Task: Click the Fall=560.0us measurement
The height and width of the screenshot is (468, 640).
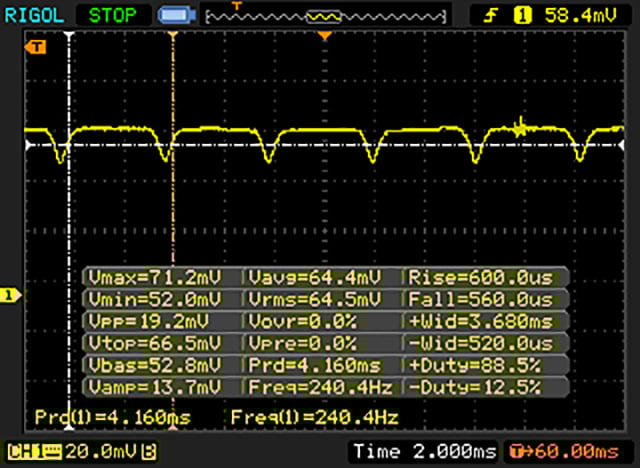Action: click(480, 299)
